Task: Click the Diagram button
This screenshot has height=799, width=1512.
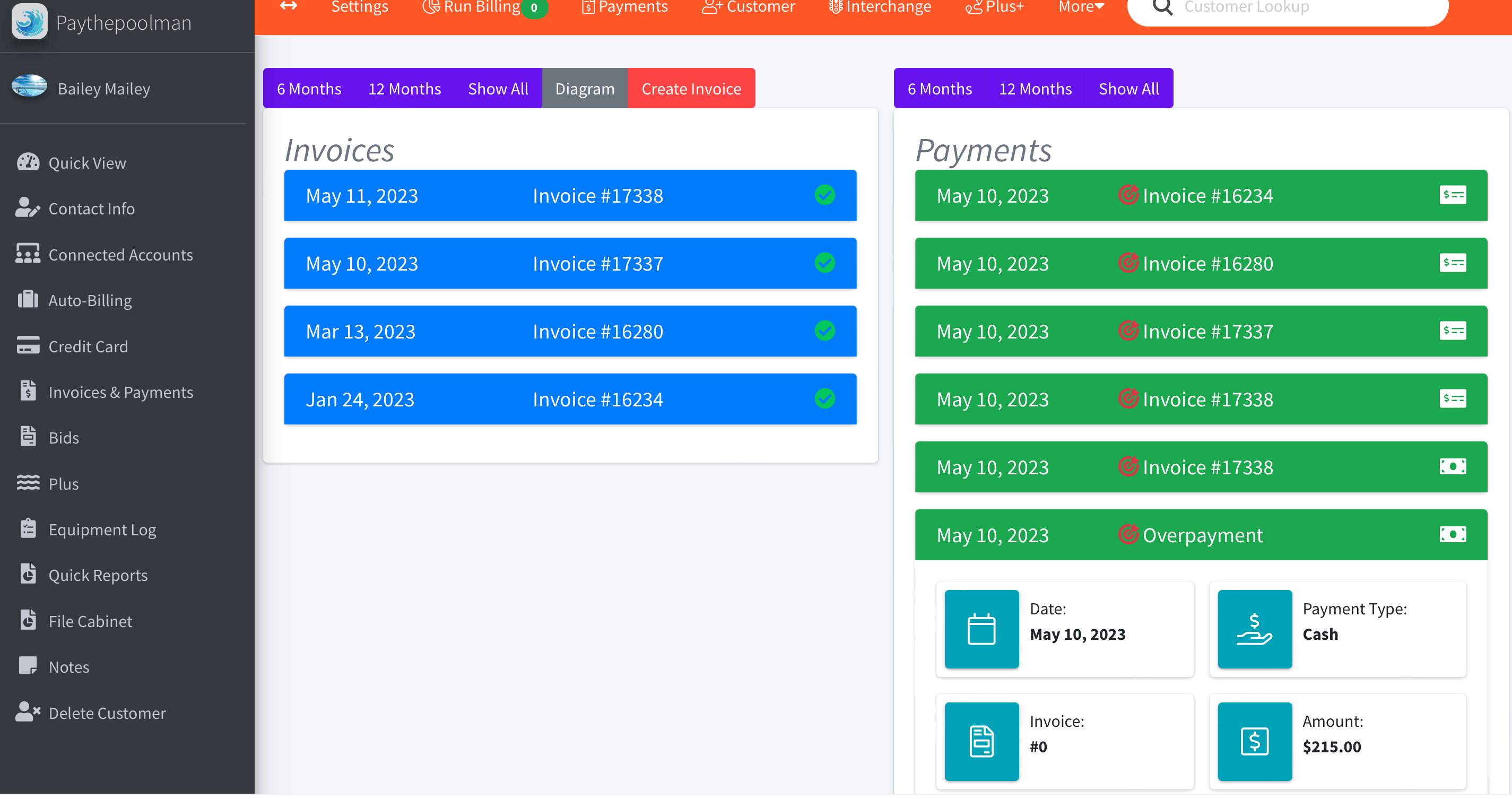Action: click(584, 89)
